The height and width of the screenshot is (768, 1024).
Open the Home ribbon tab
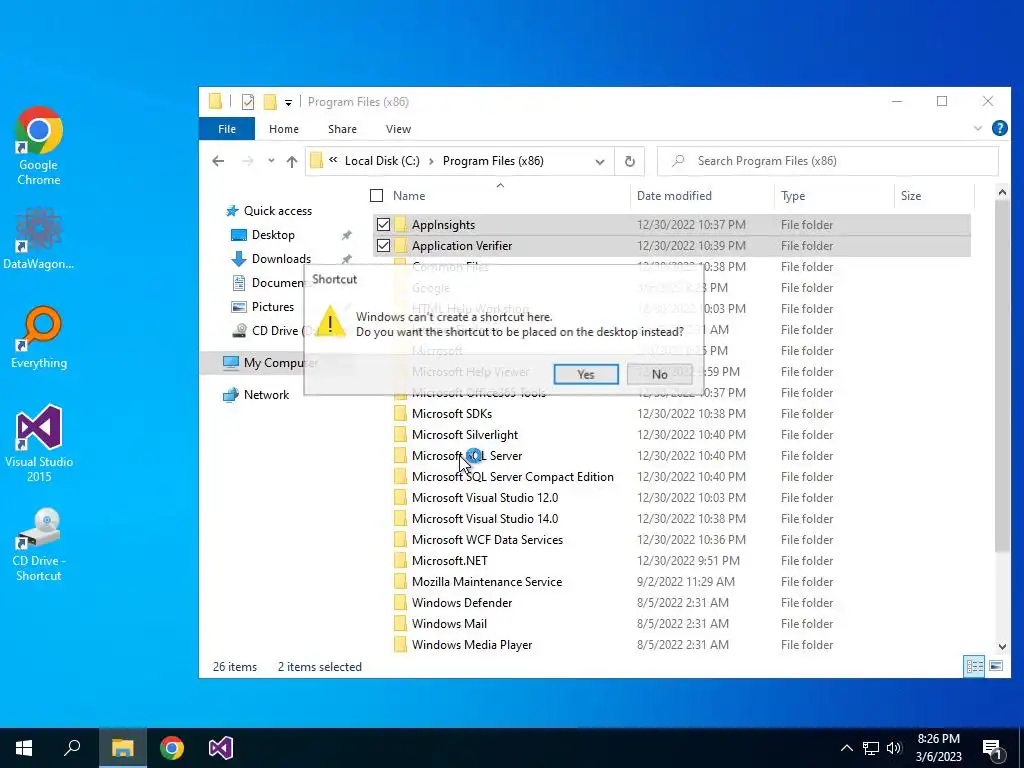pos(283,129)
